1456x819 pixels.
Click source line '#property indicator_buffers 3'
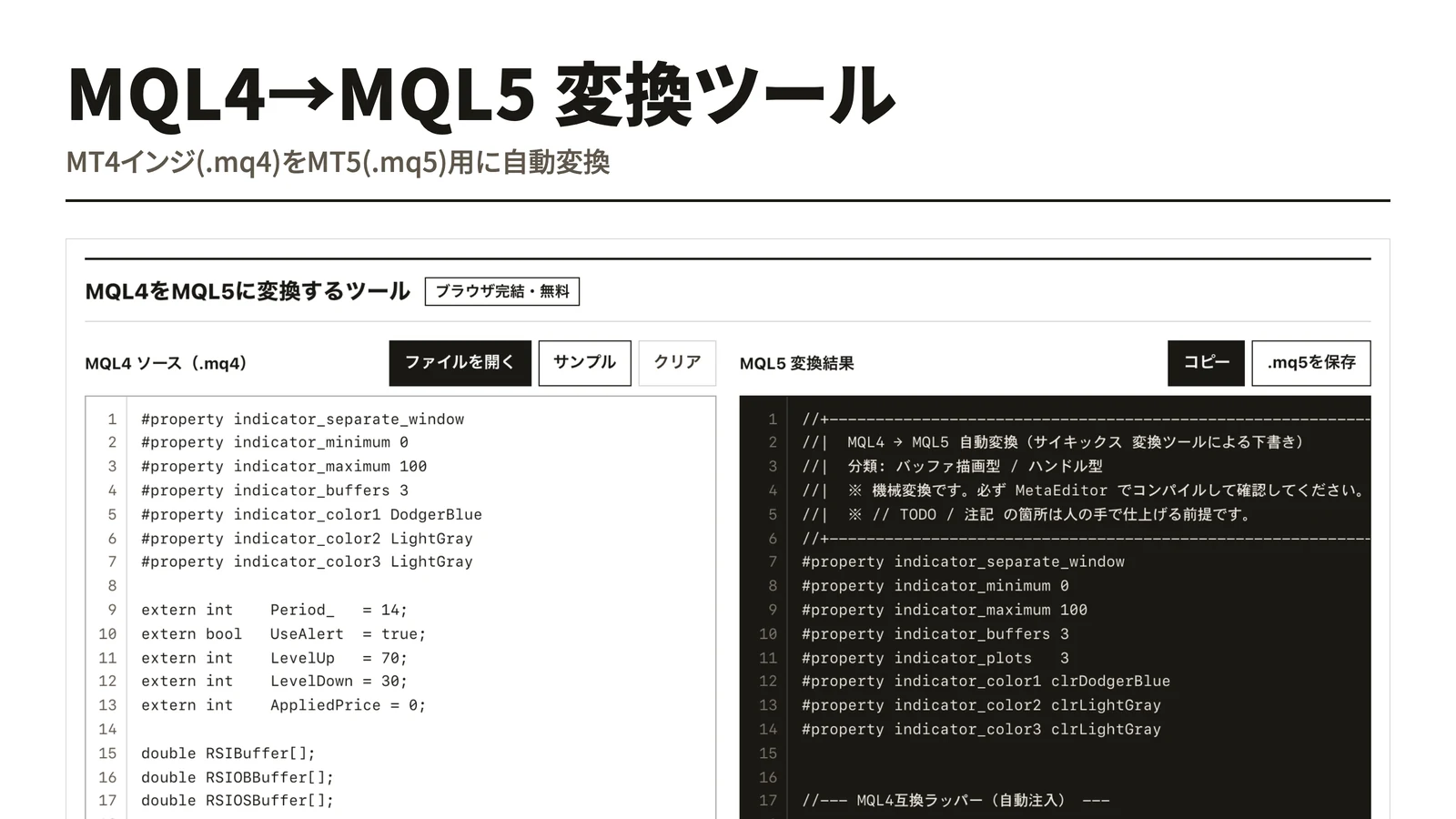coord(275,490)
